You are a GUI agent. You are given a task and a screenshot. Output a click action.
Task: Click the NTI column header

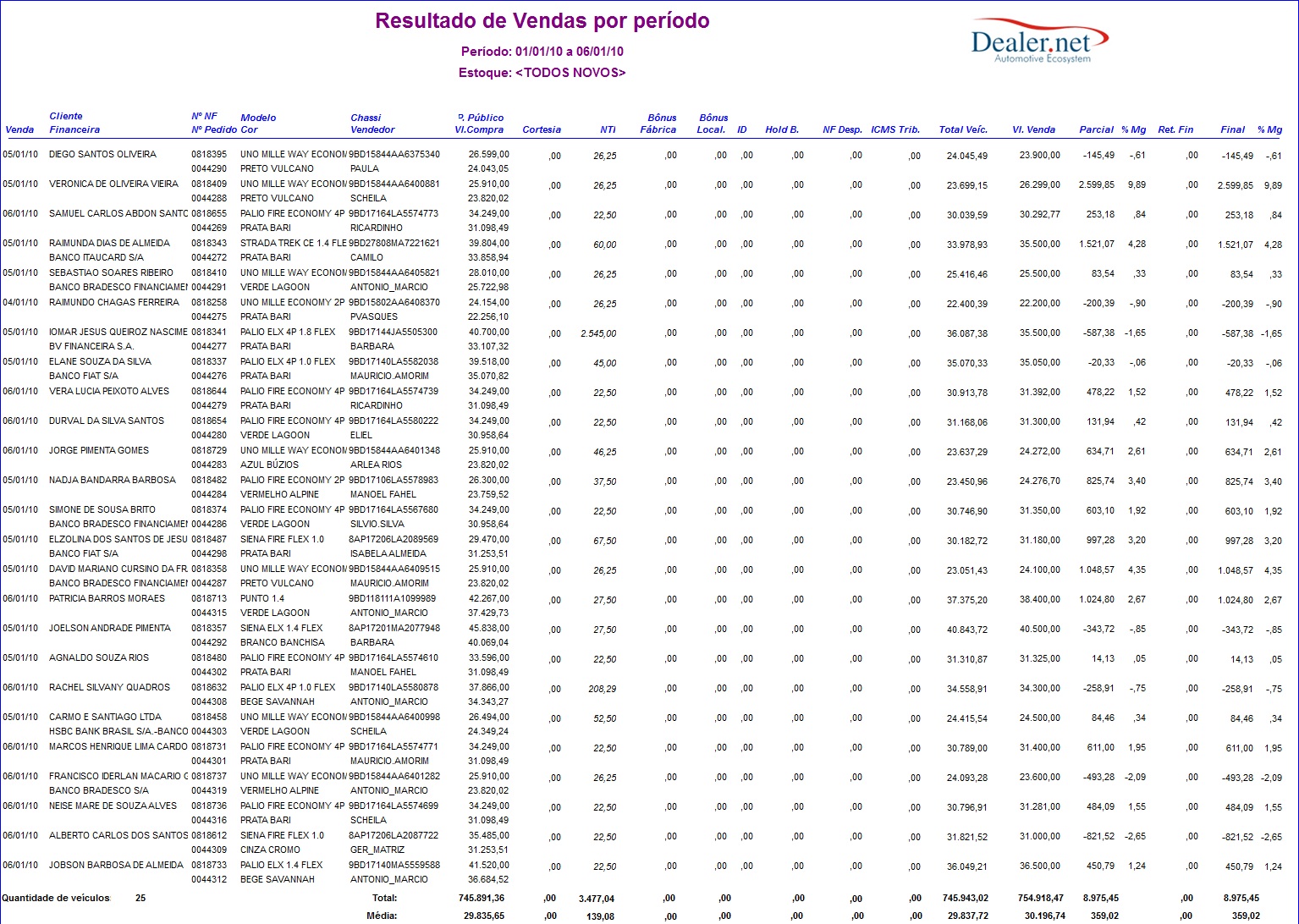click(608, 130)
